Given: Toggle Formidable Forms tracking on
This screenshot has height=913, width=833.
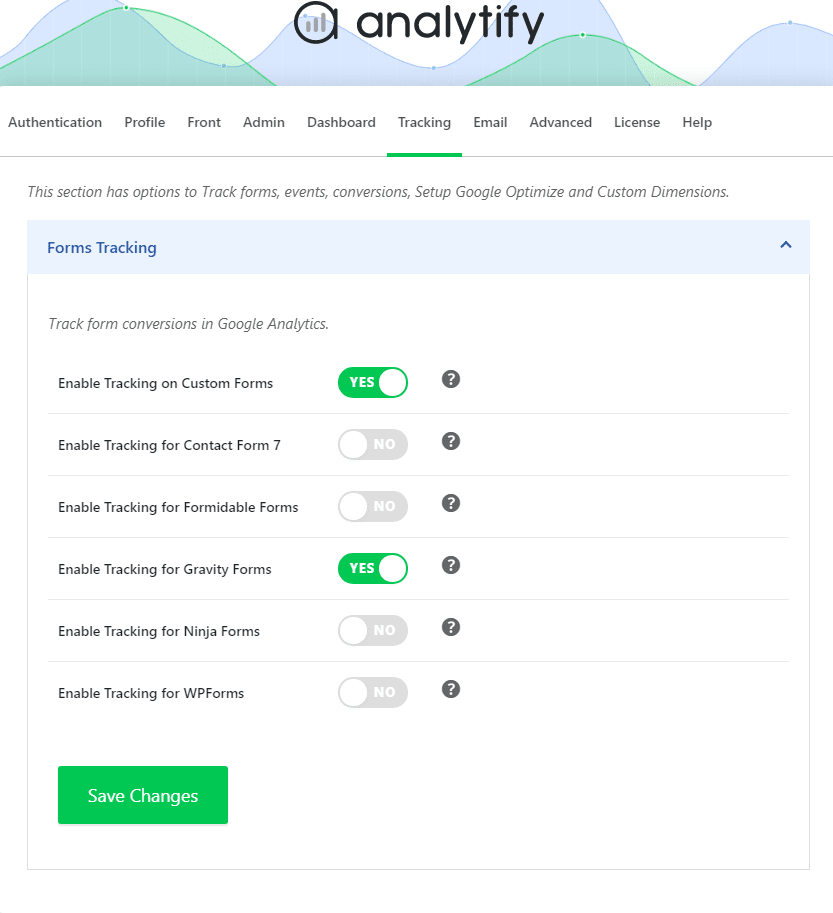Looking at the screenshot, I should pyautogui.click(x=373, y=507).
